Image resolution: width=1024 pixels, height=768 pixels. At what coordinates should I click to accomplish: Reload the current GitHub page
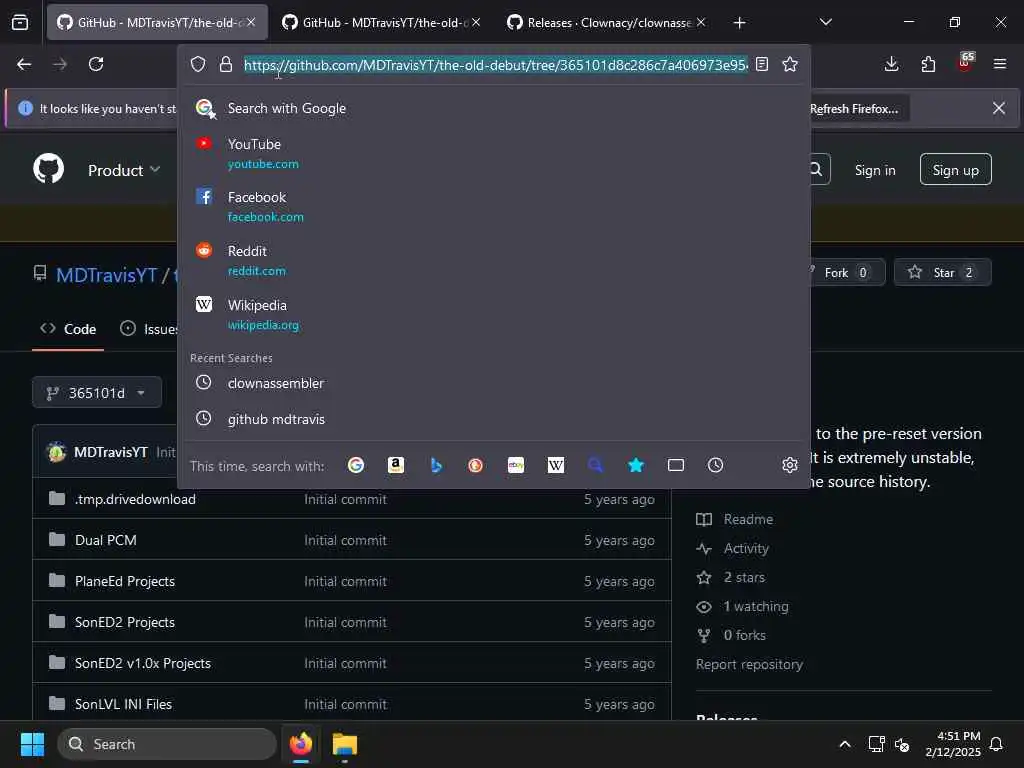96,64
